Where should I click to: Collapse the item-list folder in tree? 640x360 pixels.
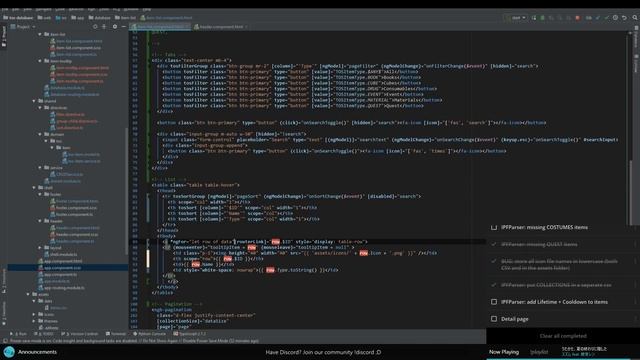tap(40, 34)
